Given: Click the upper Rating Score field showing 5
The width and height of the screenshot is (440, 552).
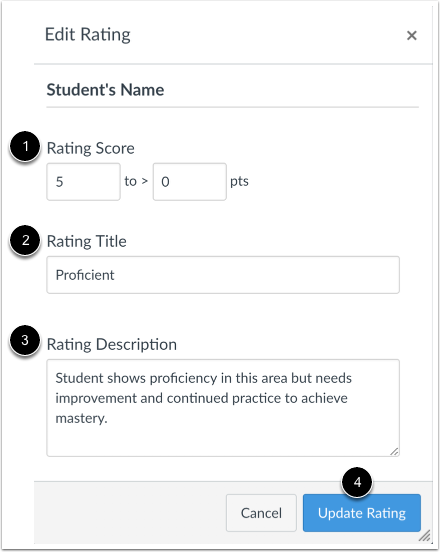Looking at the screenshot, I should pos(83,182).
